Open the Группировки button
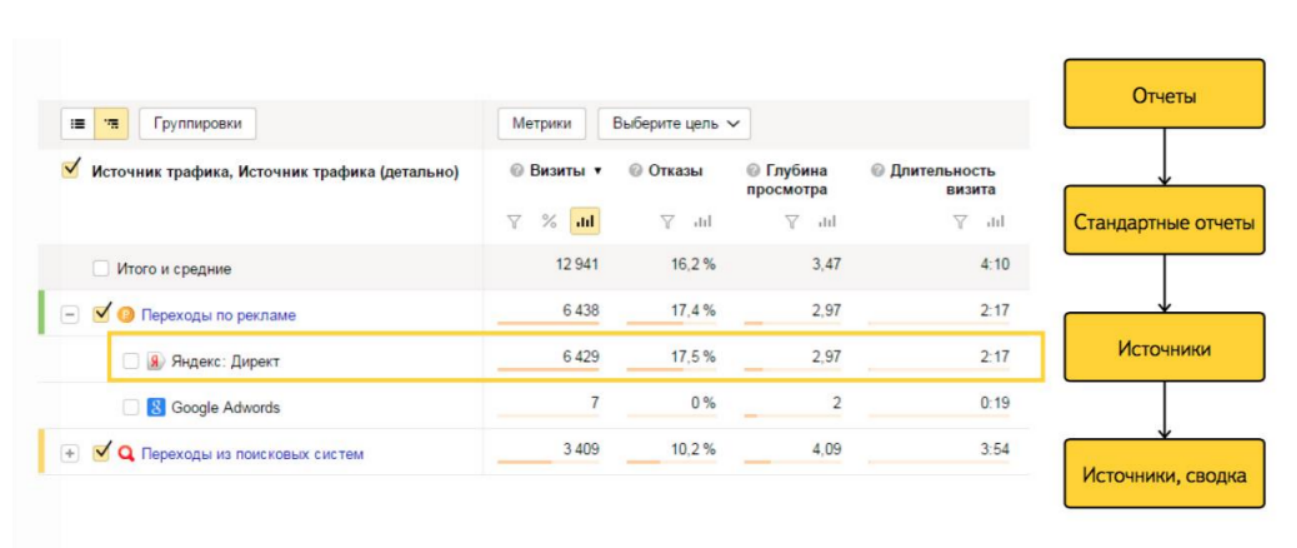Screen dimensions: 1297x548 197,124
